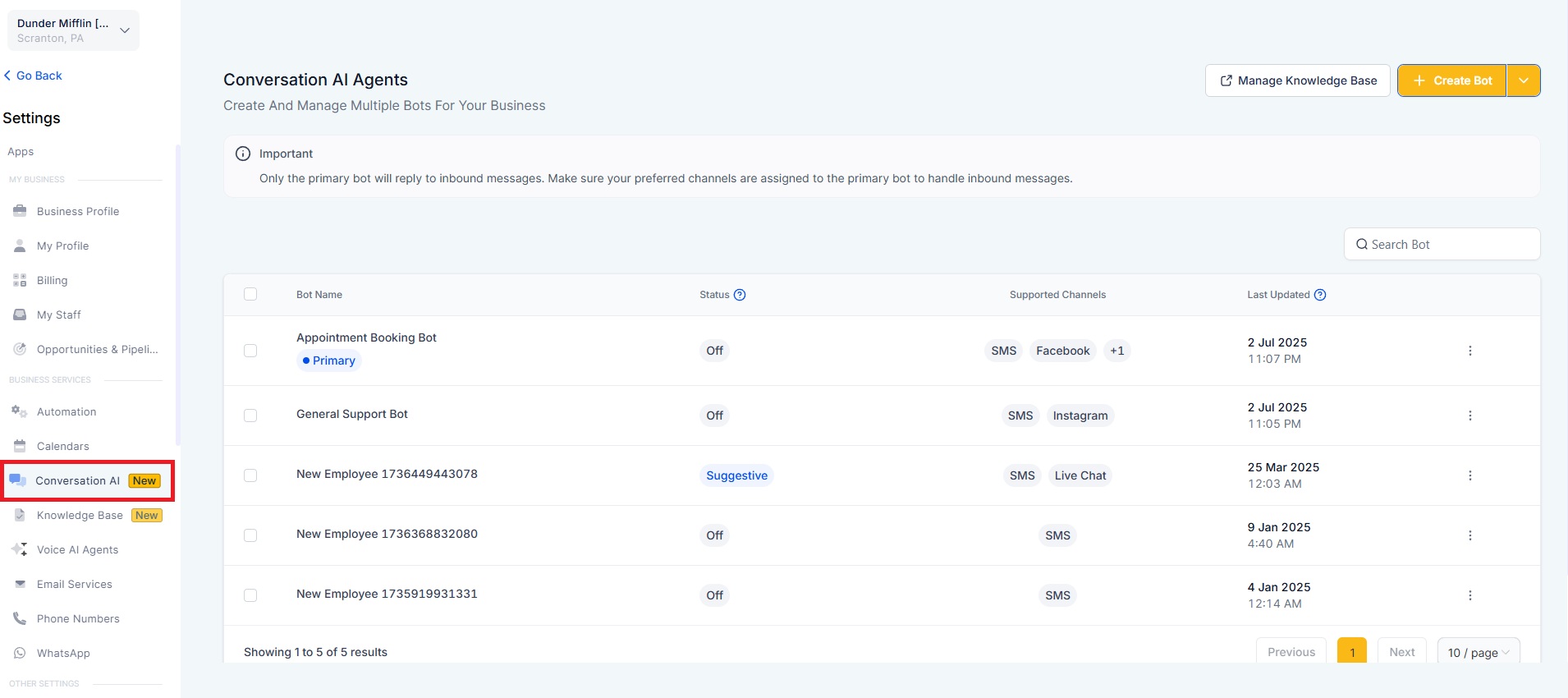Click the WhatsApp icon in sidebar
Screen dimensions: 1568x698
pos(20,653)
